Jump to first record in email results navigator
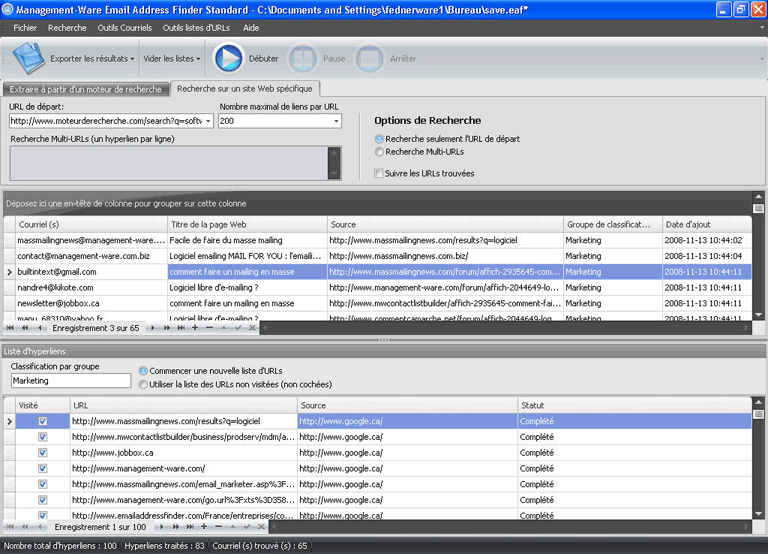768x554 pixels. pos(11,328)
